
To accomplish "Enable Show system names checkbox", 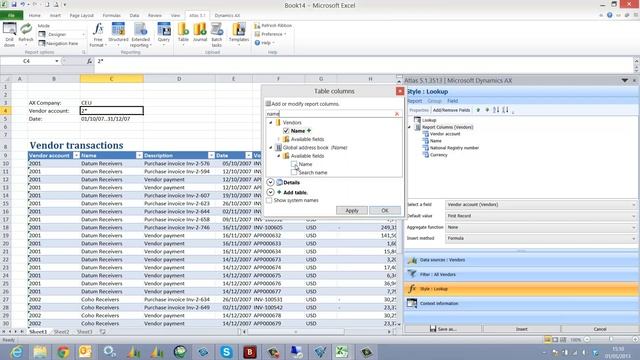I will click(x=269, y=200).
